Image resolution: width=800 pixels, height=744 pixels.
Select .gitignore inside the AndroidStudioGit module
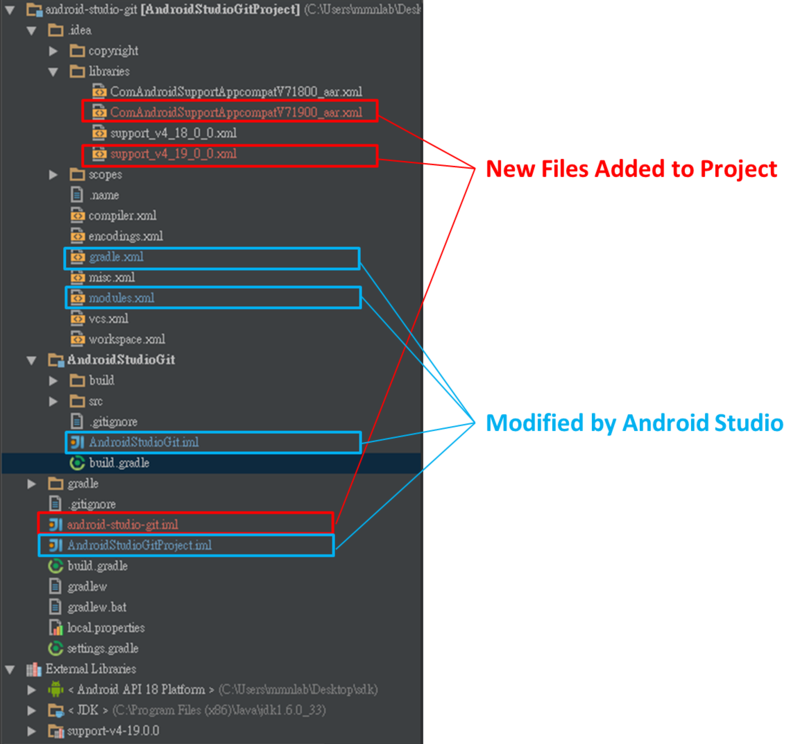point(113,422)
